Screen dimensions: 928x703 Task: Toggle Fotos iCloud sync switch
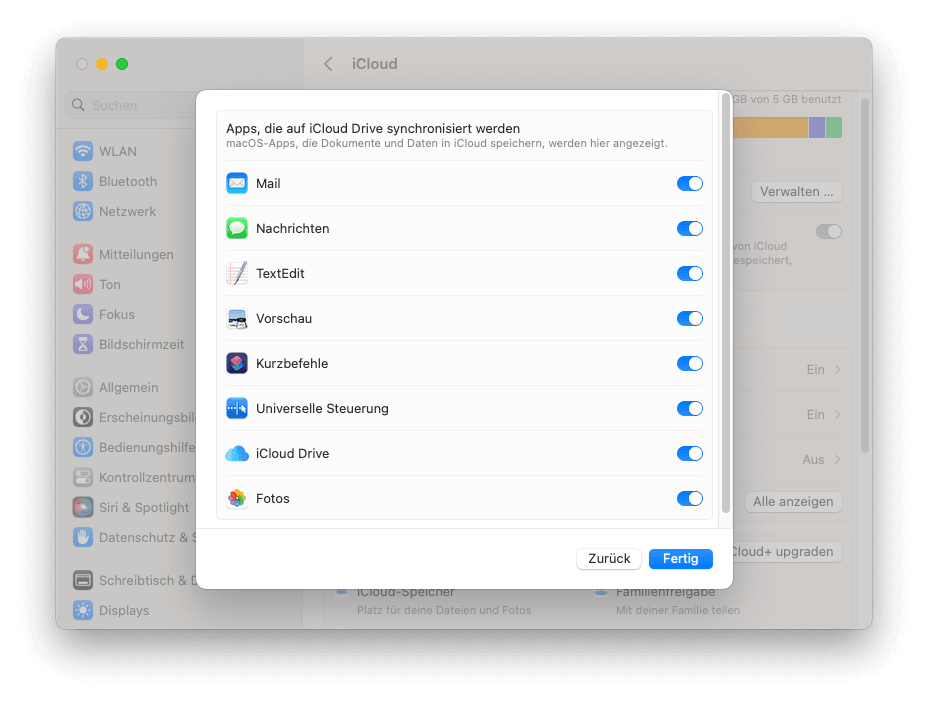(689, 498)
